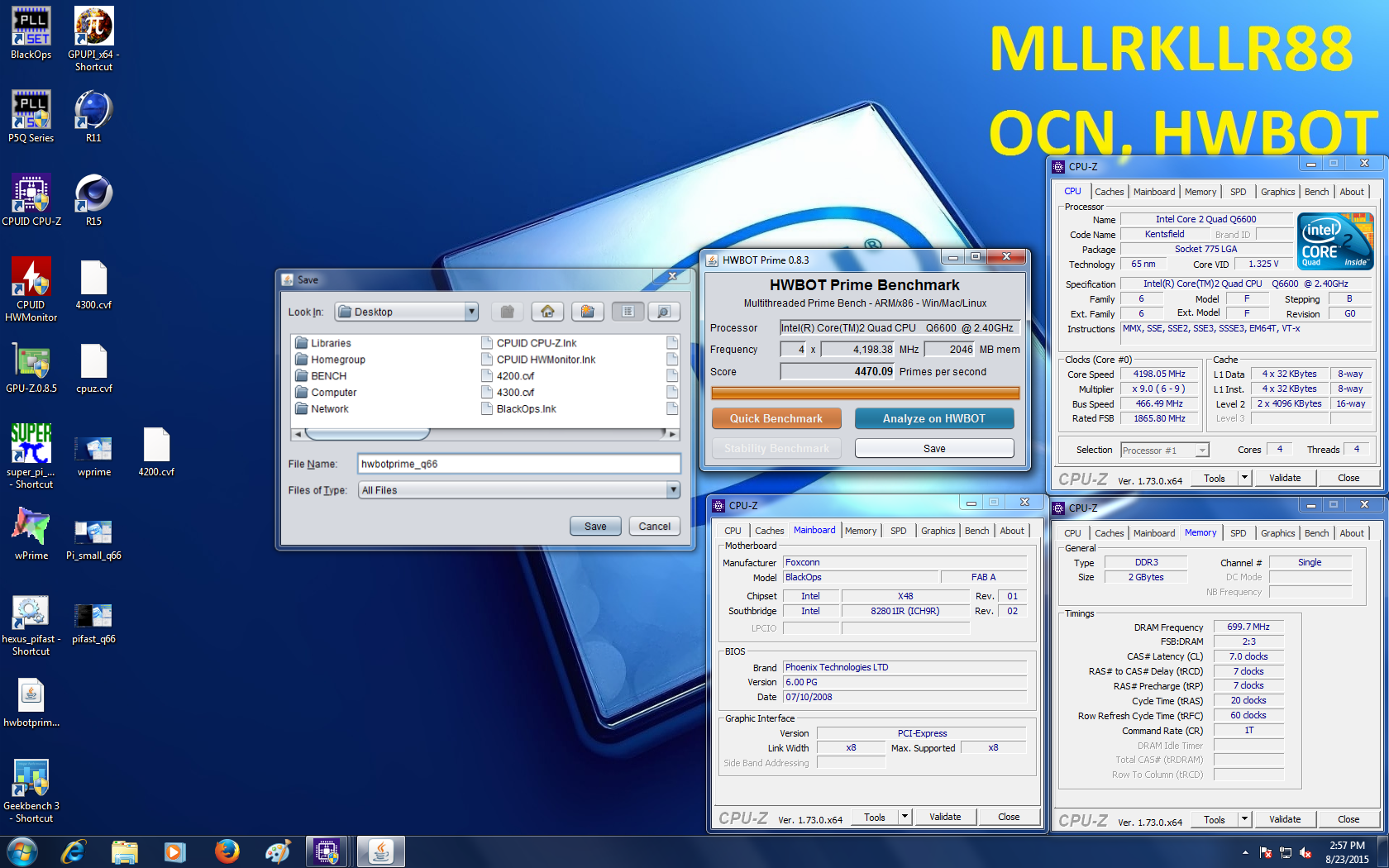
Task: Open GPU-Z.0.8.5 desktop icon
Action: [x=31, y=367]
